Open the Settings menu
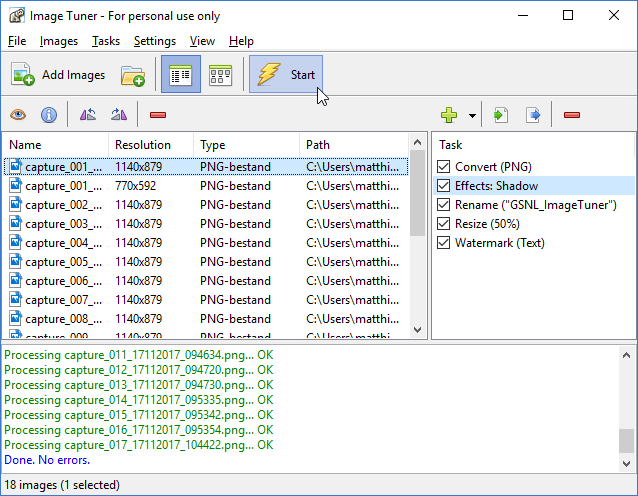This screenshot has width=638, height=496. click(x=154, y=41)
